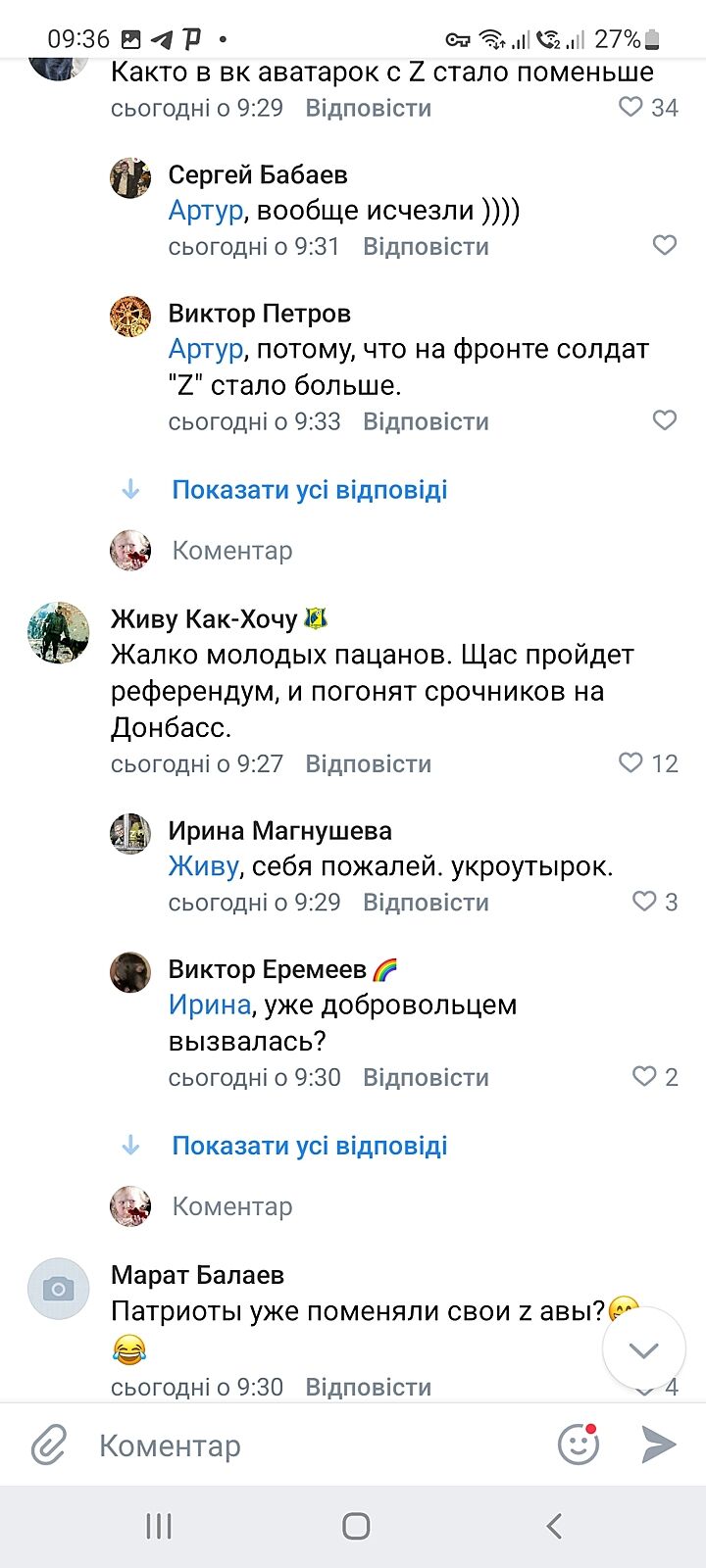Like Сергей Бабаев's reply
The width and height of the screenshot is (706, 1568).
click(x=665, y=245)
